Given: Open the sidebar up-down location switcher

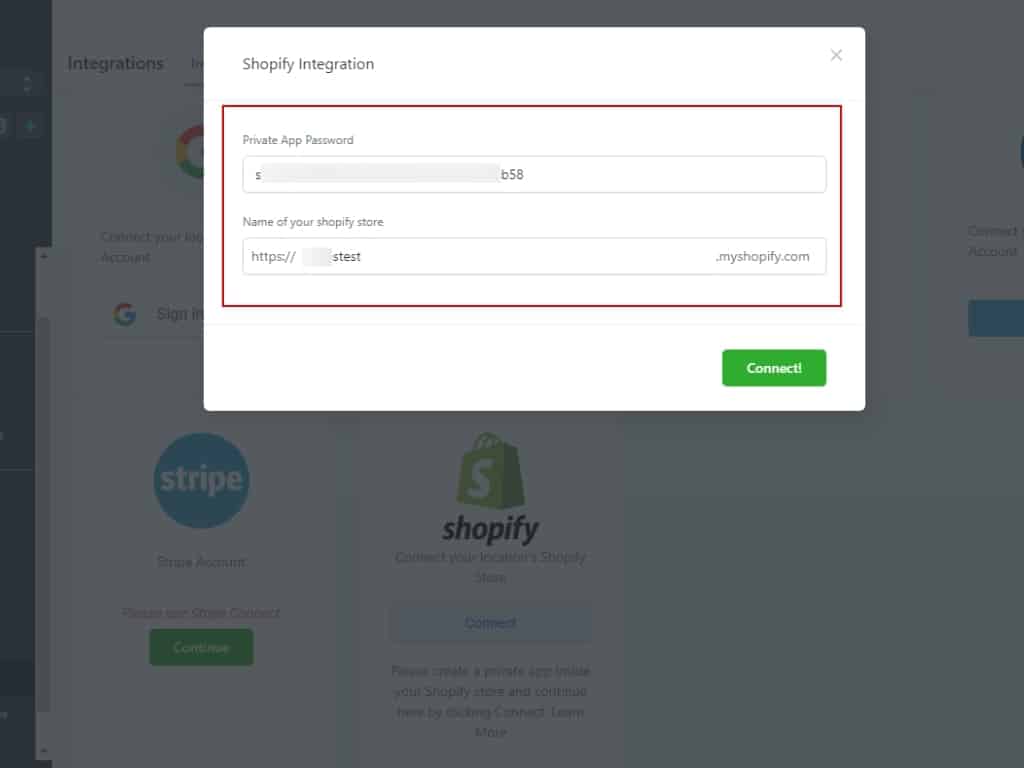Looking at the screenshot, I should pyautogui.click(x=27, y=84).
